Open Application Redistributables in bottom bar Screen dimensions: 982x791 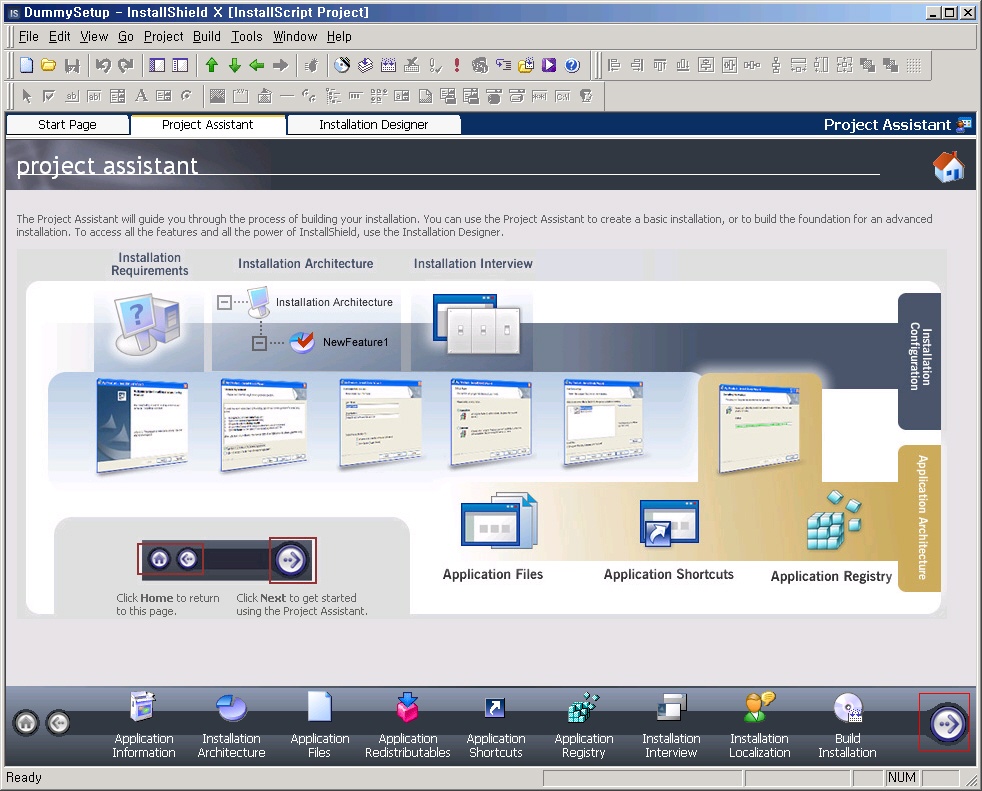click(x=408, y=725)
